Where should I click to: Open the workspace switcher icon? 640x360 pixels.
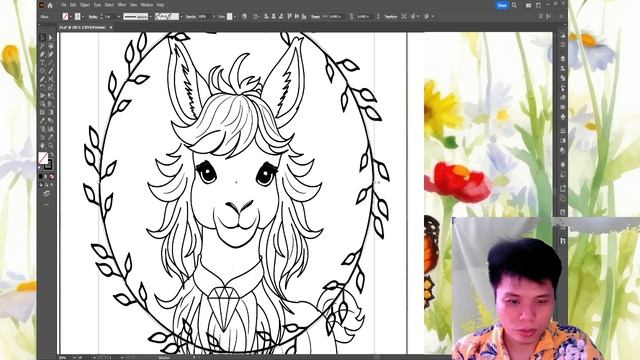[538, 5]
